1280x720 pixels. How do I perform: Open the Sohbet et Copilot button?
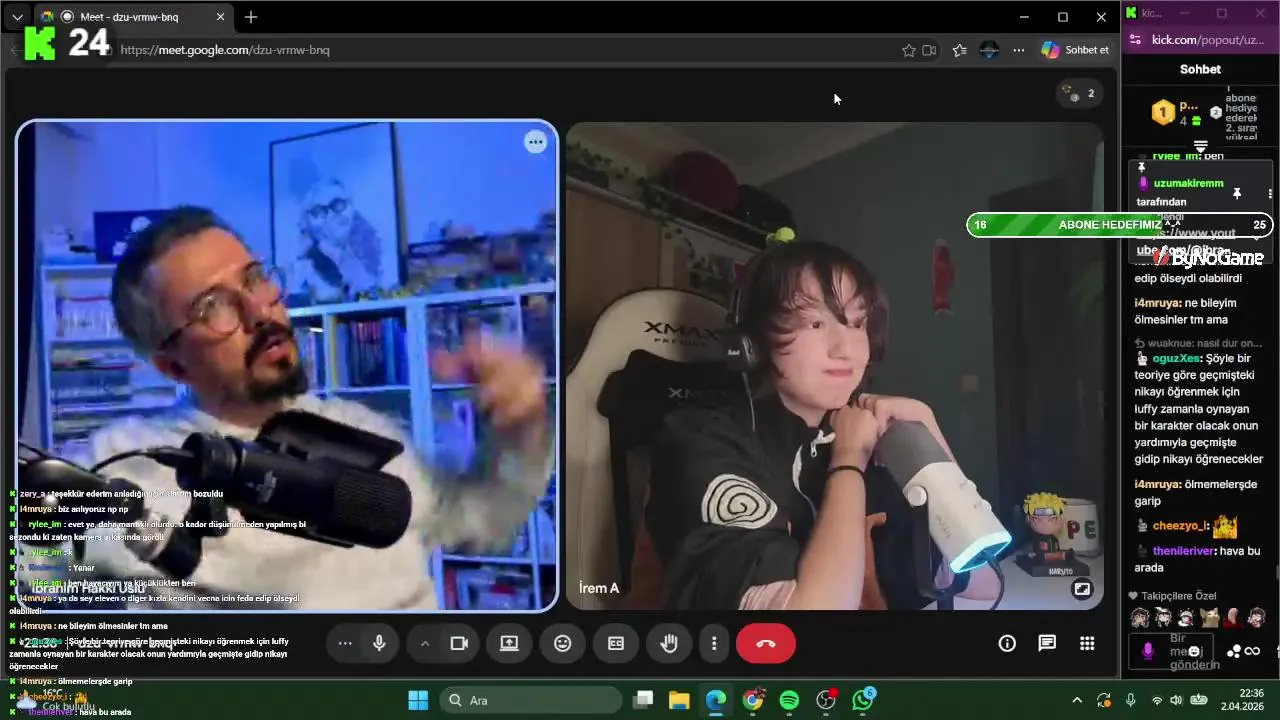tap(1076, 50)
